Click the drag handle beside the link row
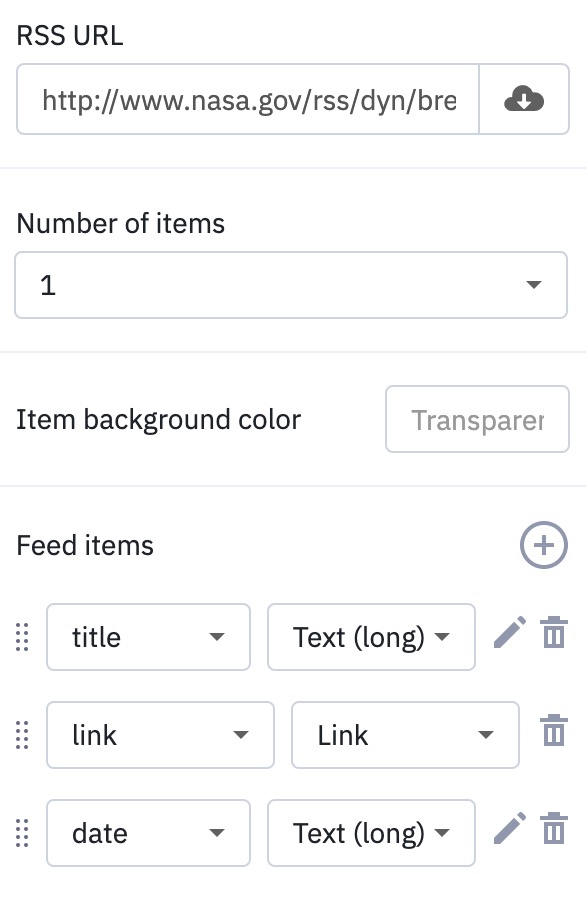The width and height of the screenshot is (586, 912). (x=22, y=735)
